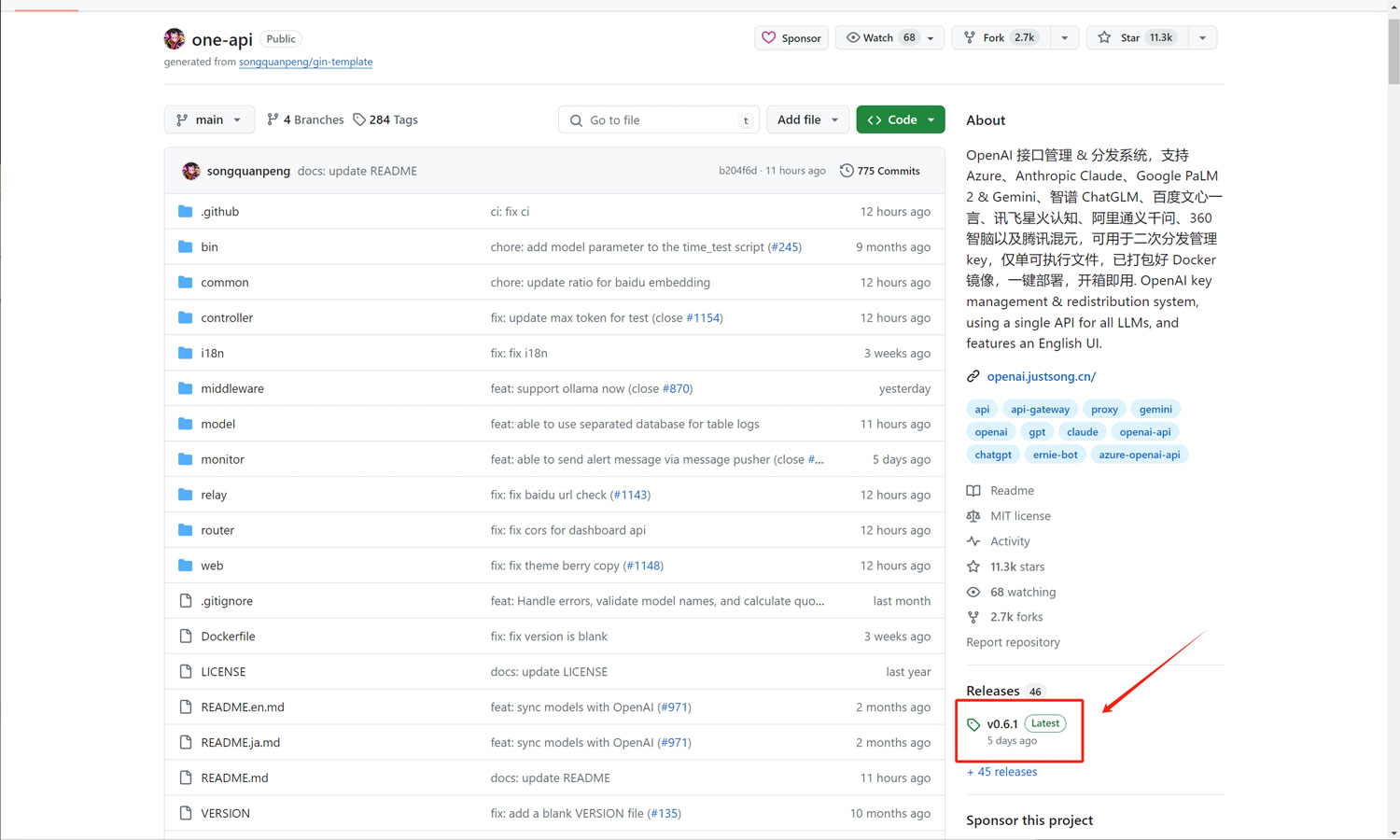
Task: Select the gemini topic tag
Action: pyautogui.click(x=1155, y=409)
